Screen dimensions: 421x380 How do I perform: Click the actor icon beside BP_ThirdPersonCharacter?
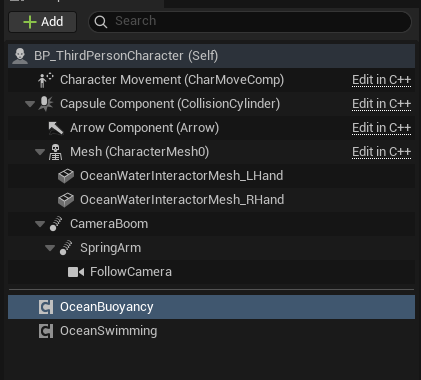coord(20,56)
